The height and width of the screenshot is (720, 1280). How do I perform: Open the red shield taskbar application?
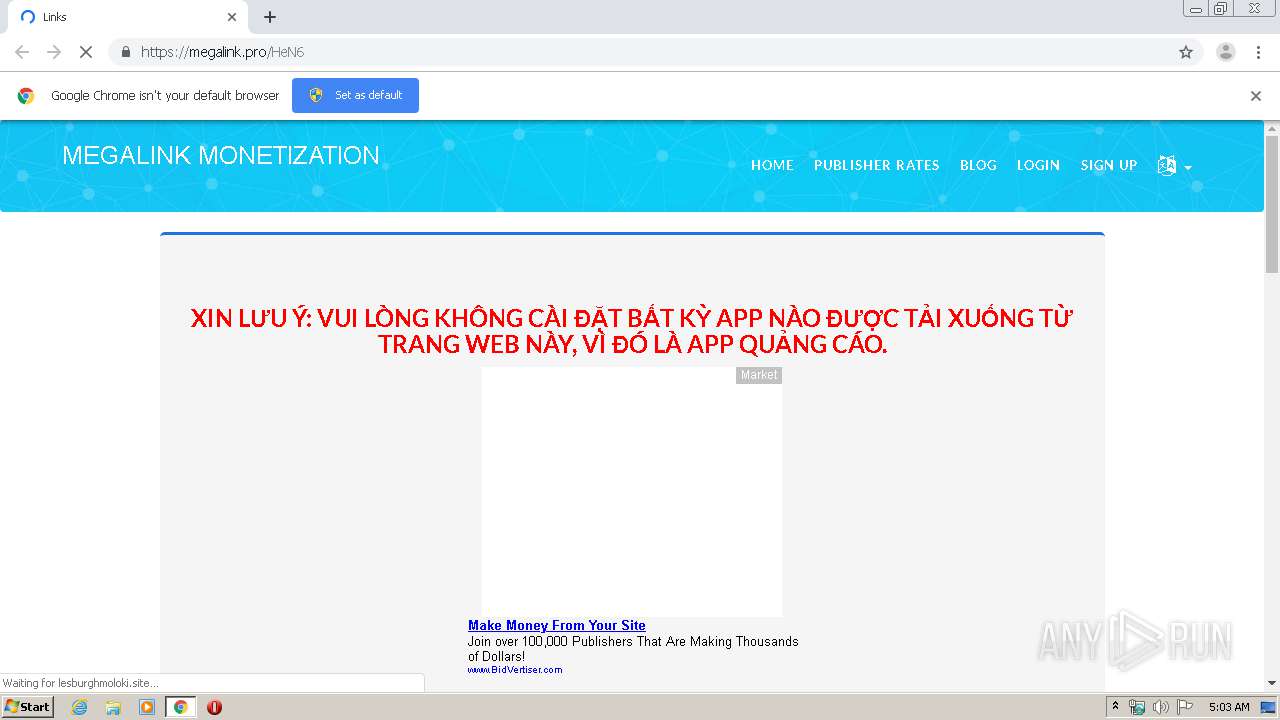[214, 707]
